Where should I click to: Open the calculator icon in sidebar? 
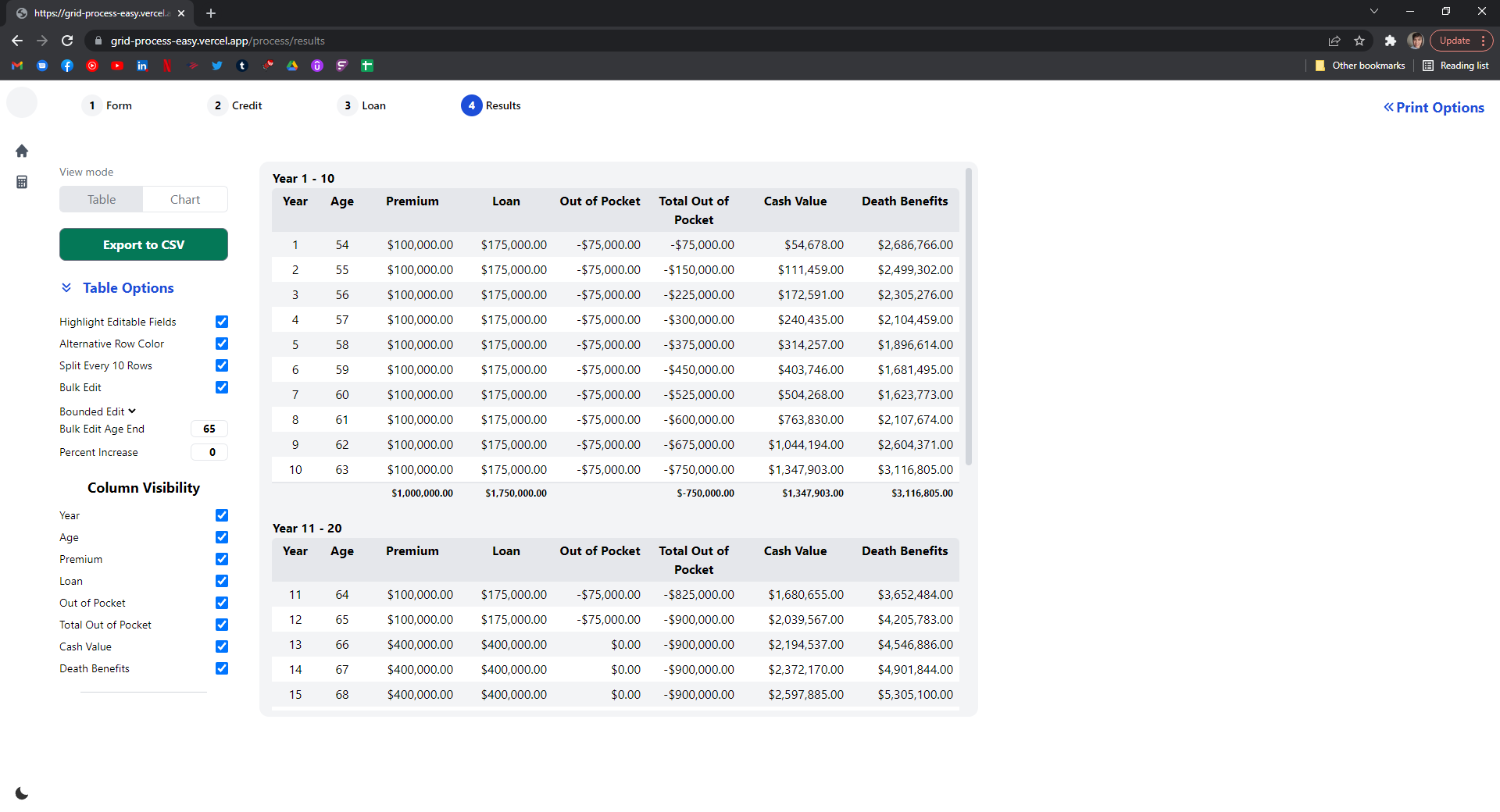22,182
